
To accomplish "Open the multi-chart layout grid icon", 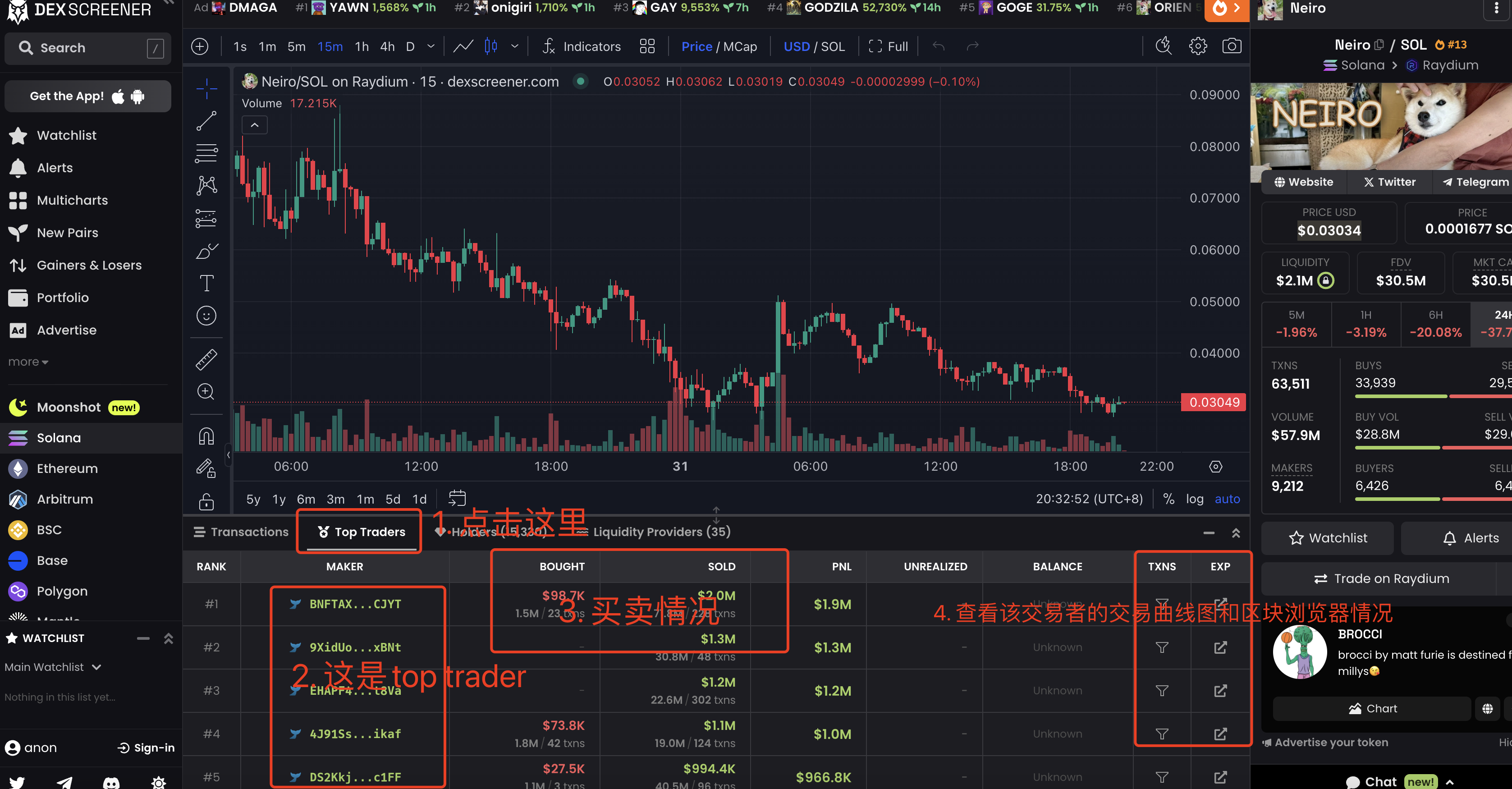I will point(647,46).
